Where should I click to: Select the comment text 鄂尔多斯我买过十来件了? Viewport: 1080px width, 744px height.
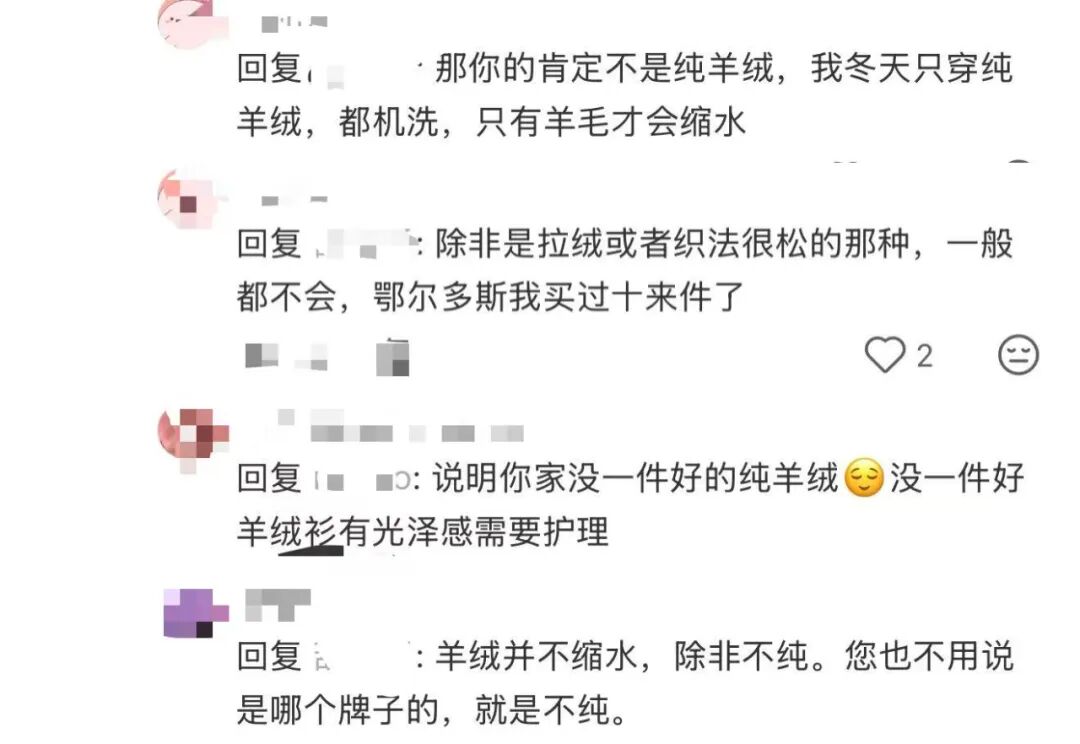(x=558, y=298)
